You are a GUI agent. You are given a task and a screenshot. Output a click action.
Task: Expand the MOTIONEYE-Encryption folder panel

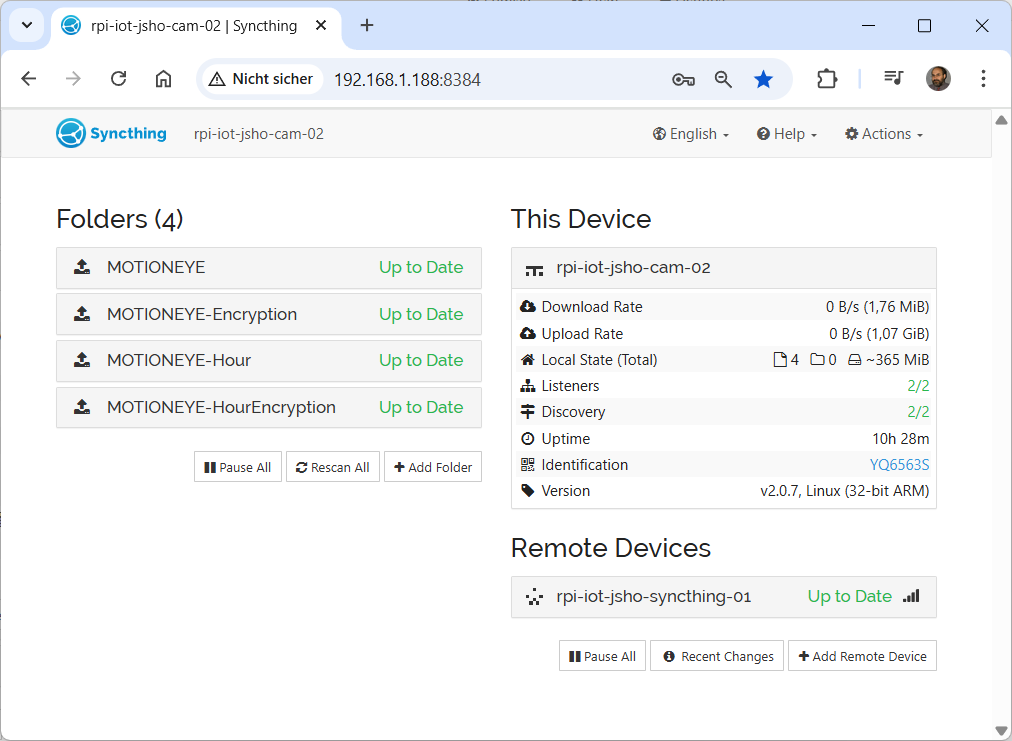point(268,314)
